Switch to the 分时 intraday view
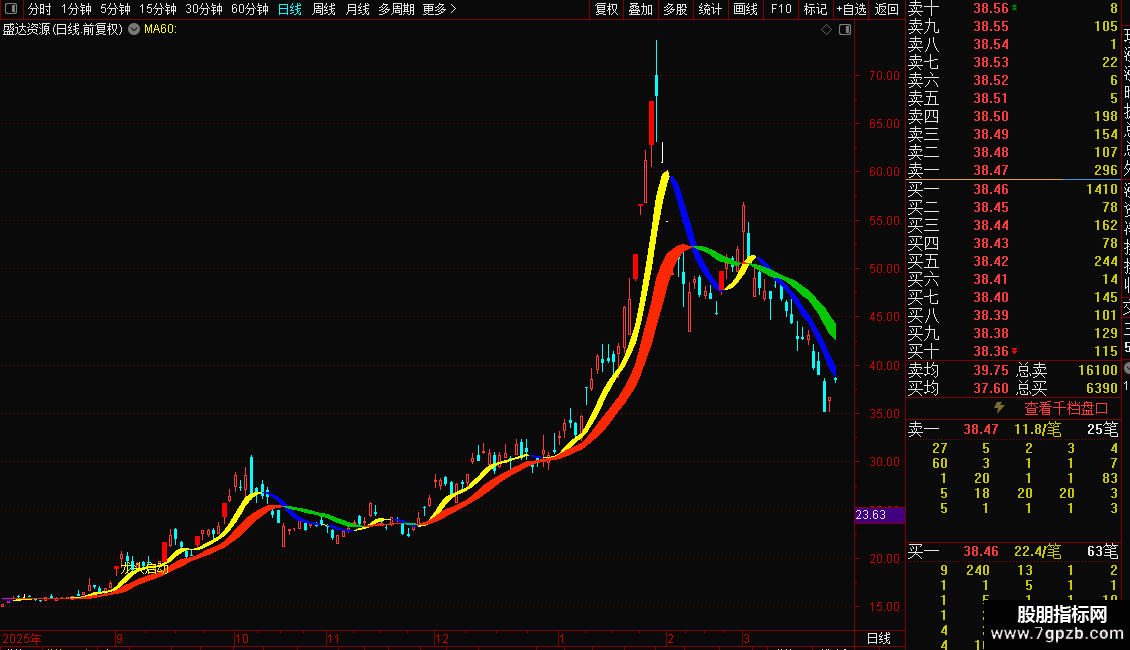This screenshot has width=1130, height=650. pos(40,9)
